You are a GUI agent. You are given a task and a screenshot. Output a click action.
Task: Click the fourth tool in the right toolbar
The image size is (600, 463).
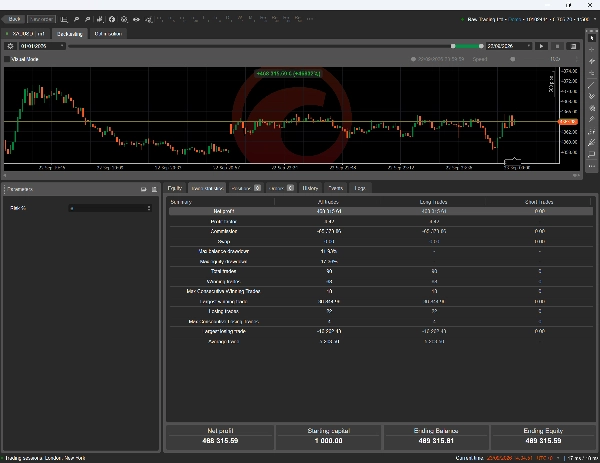pyautogui.click(x=592, y=73)
